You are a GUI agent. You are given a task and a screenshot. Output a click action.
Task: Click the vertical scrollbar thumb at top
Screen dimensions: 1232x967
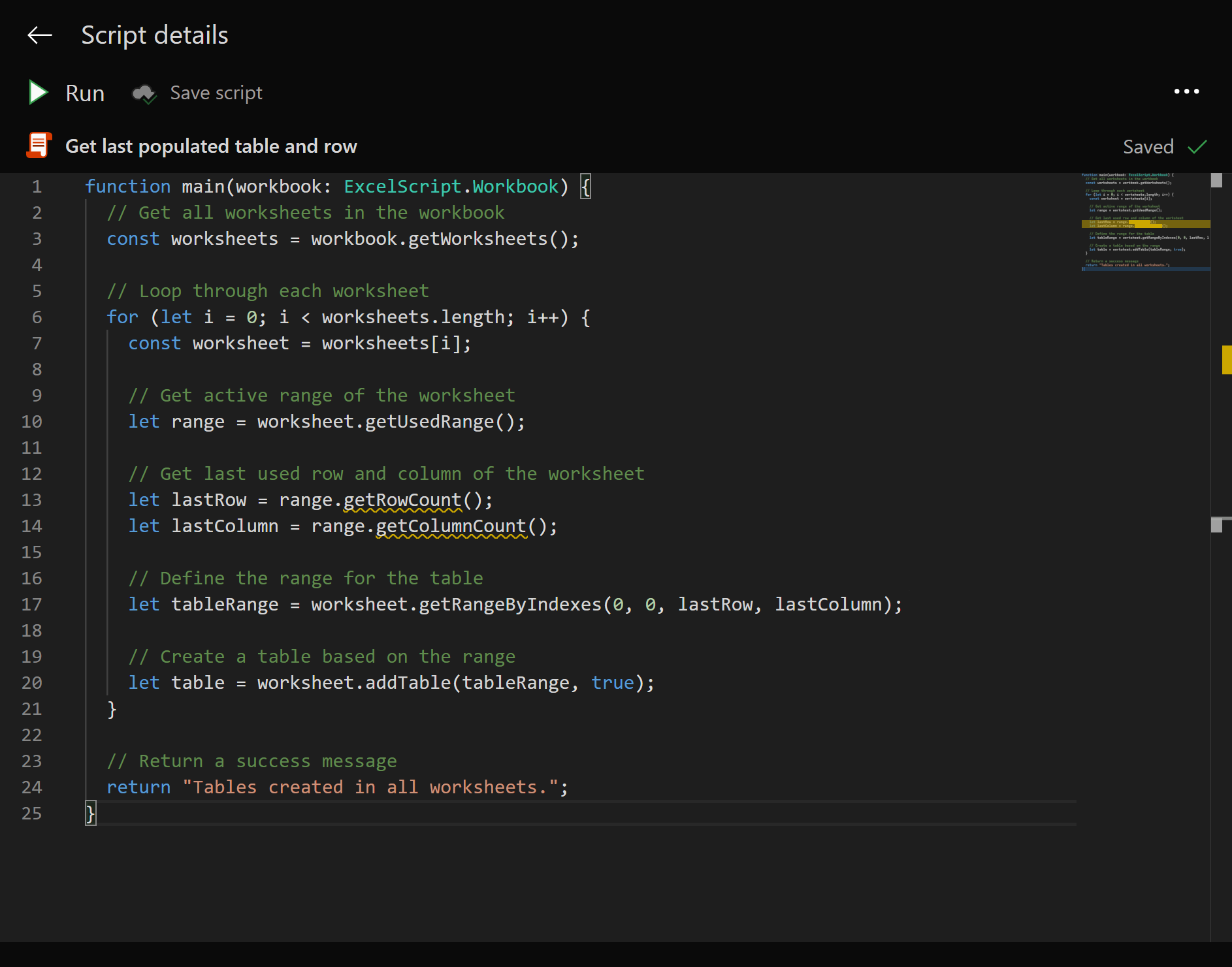[1216, 180]
